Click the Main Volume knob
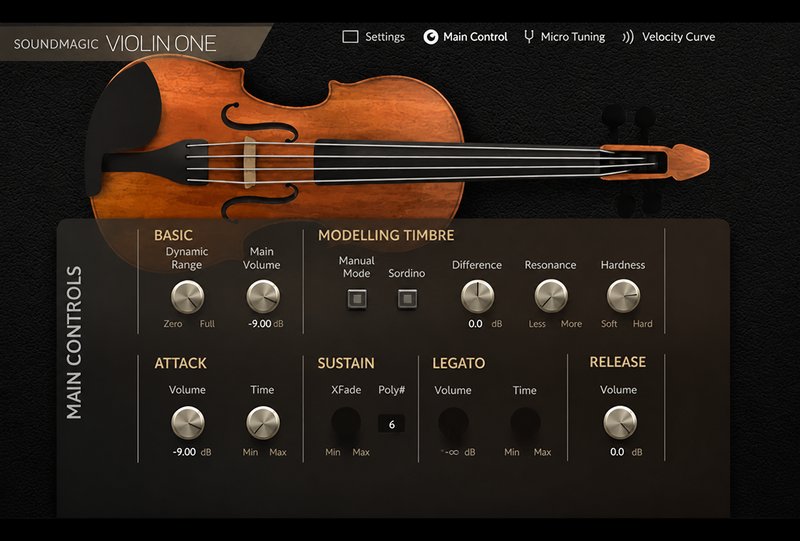Image resolution: width=800 pixels, height=541 pixels. (x=263, y=296)
